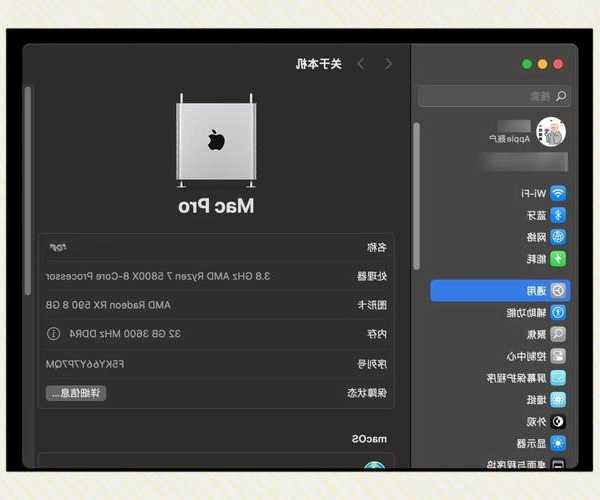The width and height of the screenshot is (600, 500).
Task: Open the 聚焦 Spotlight settings
Action: pyautogui.click(x=546, y=334)
